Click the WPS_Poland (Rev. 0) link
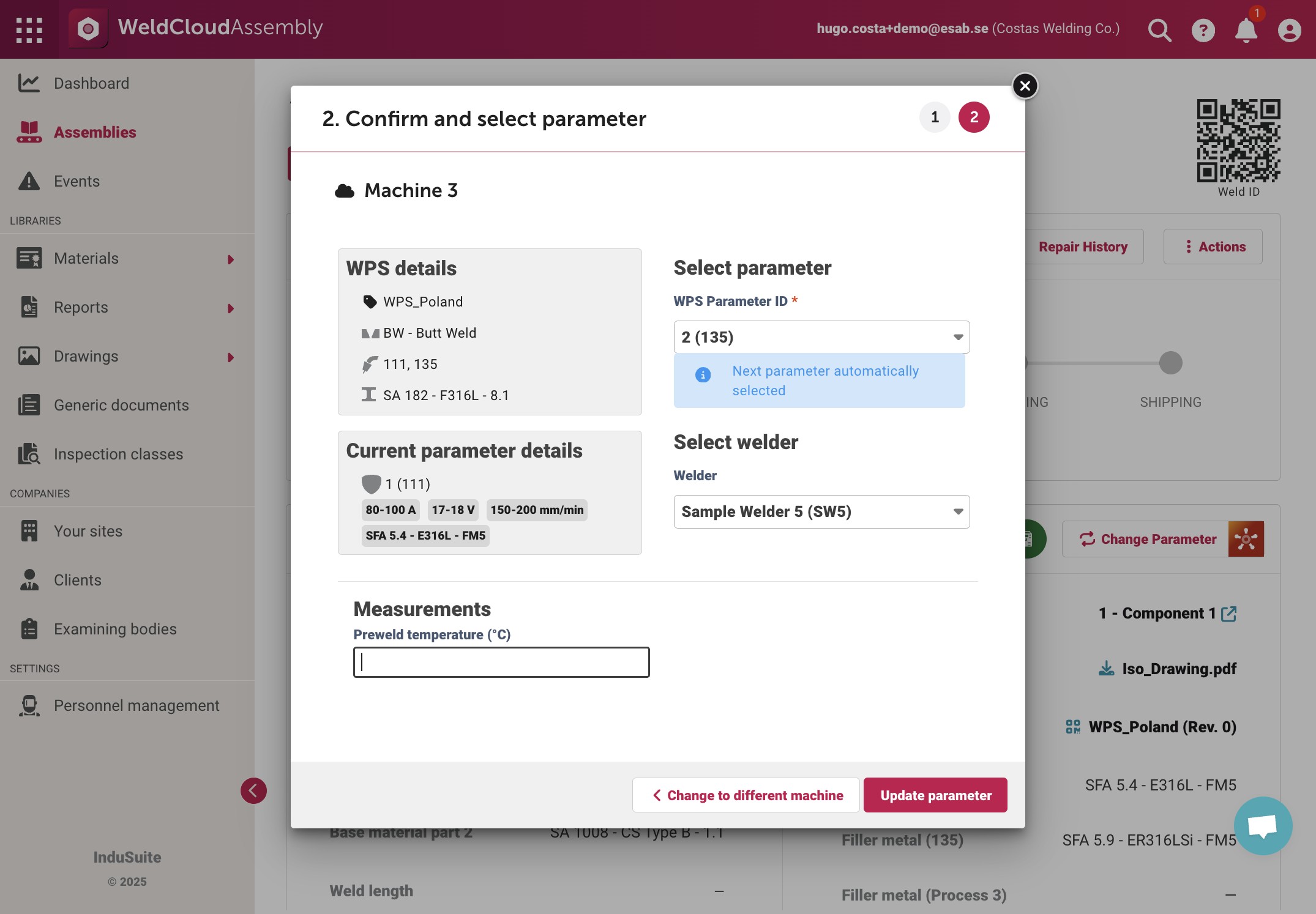 tap(1162, 727)
